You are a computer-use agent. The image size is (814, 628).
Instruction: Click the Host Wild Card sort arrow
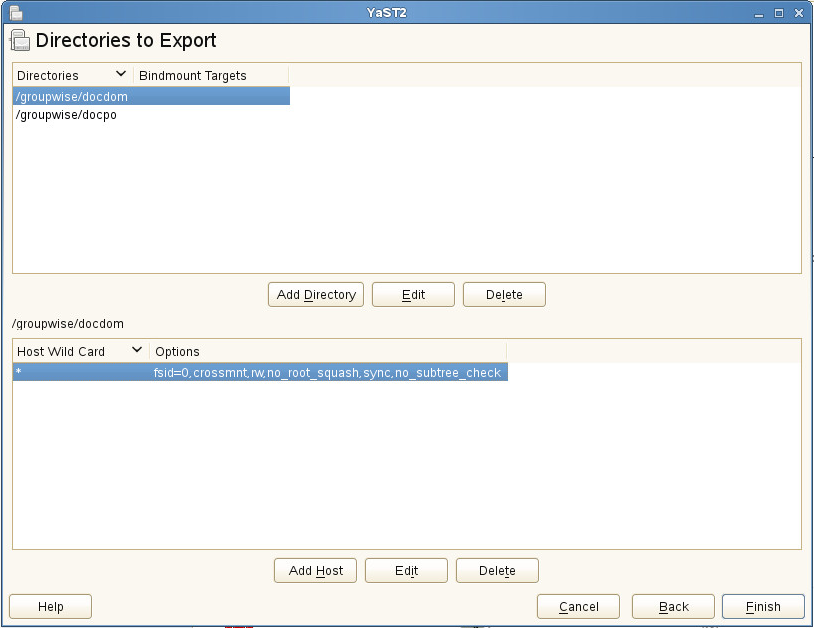[x=137, y=351]
